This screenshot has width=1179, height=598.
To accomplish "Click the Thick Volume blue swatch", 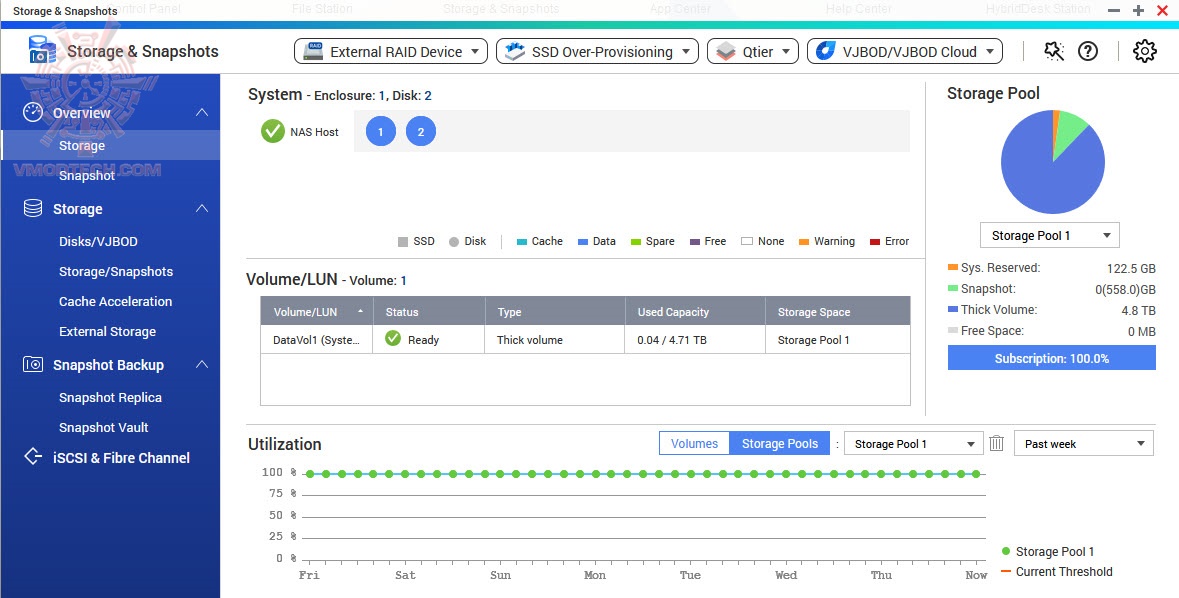I will (x=953, y=309).
